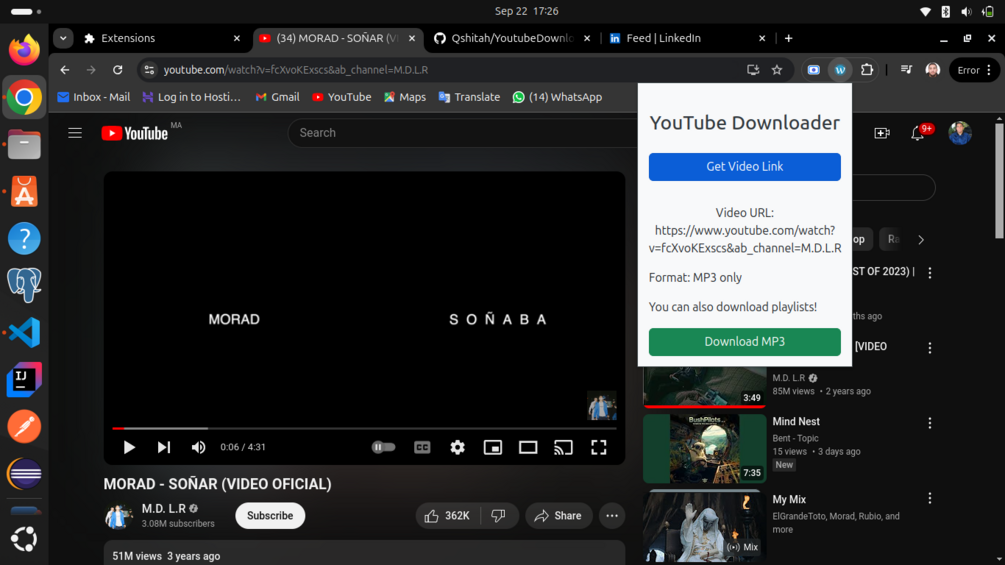
Task: Open (14) WhatsApp bookmark
Action: click(x=557, y=97)
